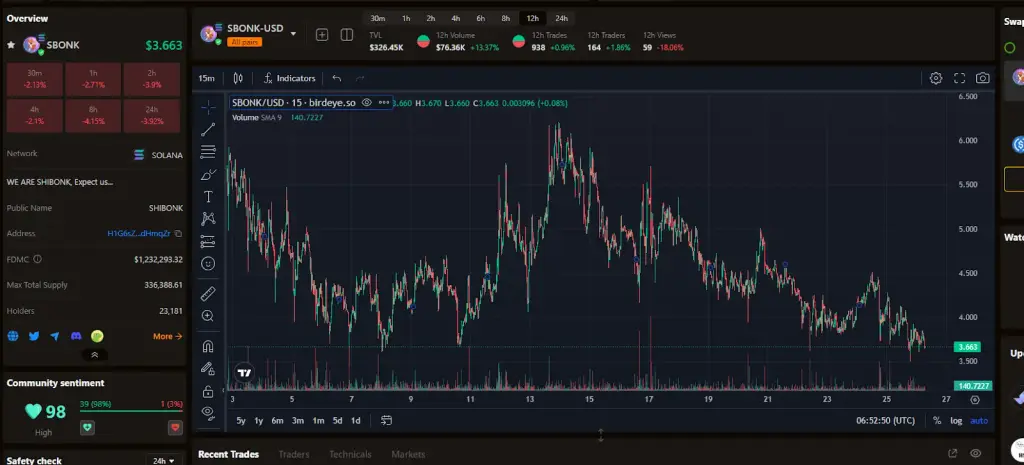1024x465 pixels.
Task: Select the 24h stats timeframe
Action: [x=562, y=18]
